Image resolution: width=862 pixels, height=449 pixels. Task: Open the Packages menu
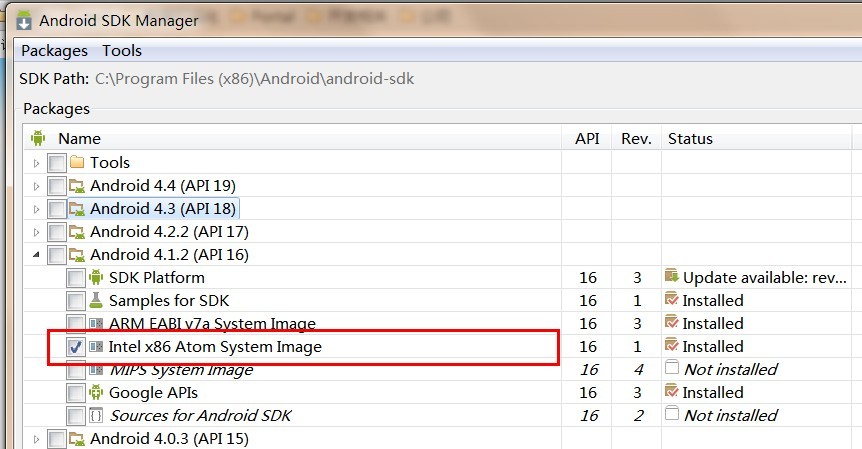pos(54,51)
